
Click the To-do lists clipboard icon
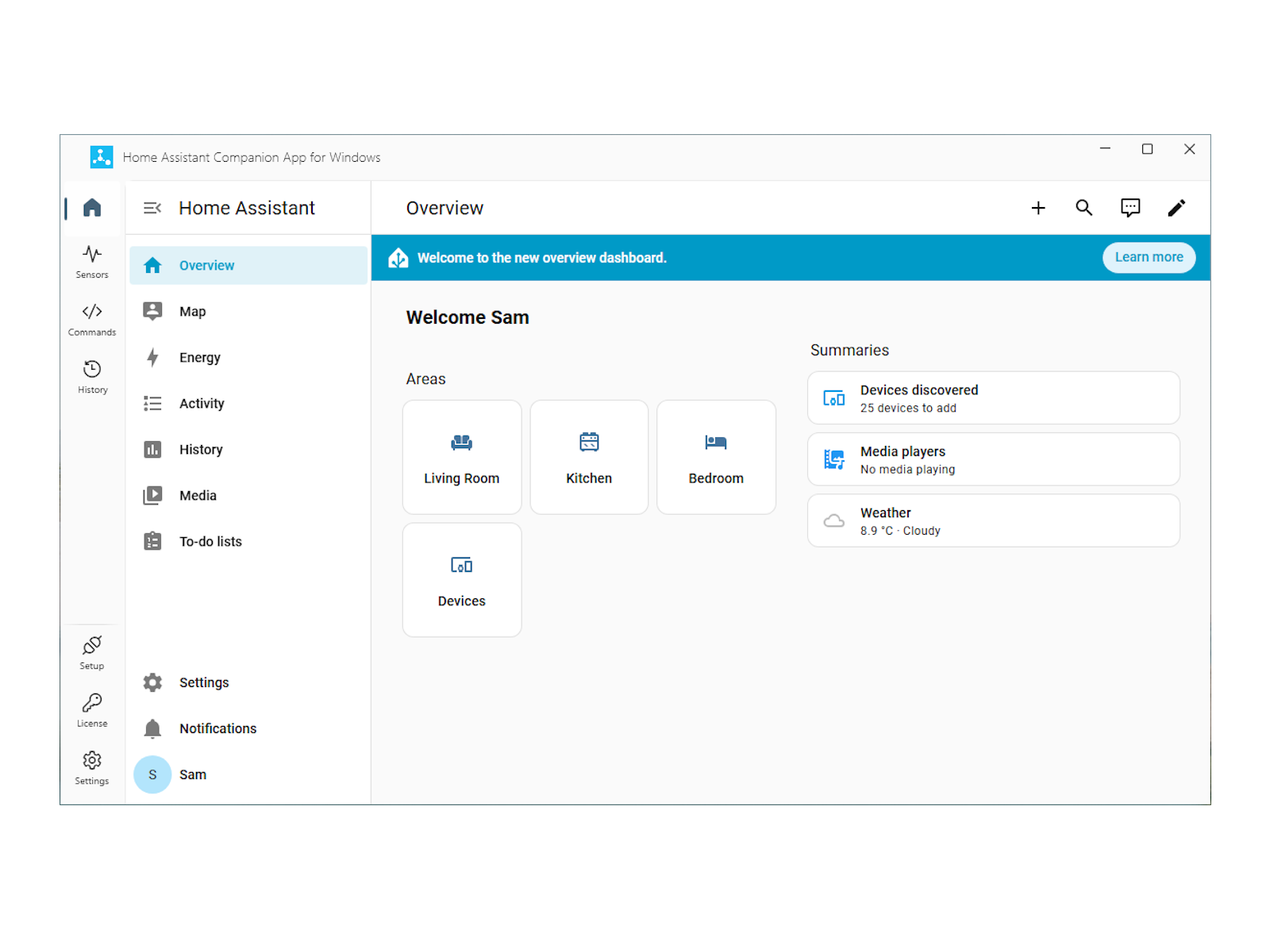(152, 542)
